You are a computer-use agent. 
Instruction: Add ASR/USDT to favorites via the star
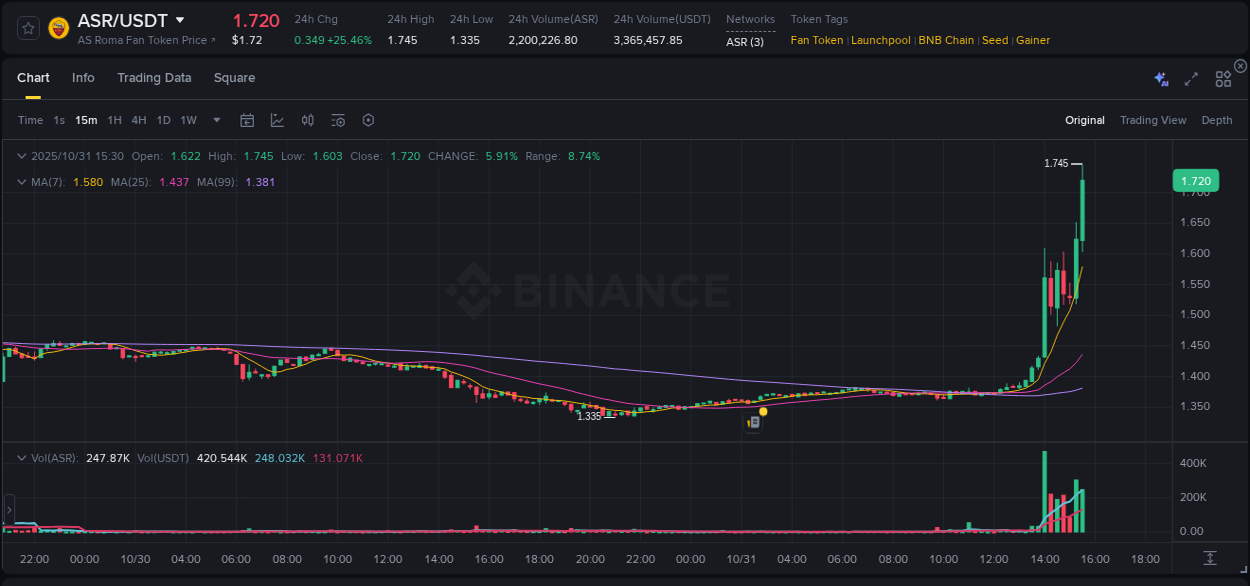(27, 28)
